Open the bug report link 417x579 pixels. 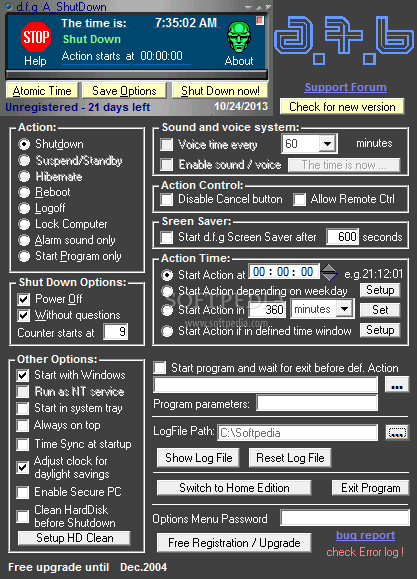tap(365, 535)
